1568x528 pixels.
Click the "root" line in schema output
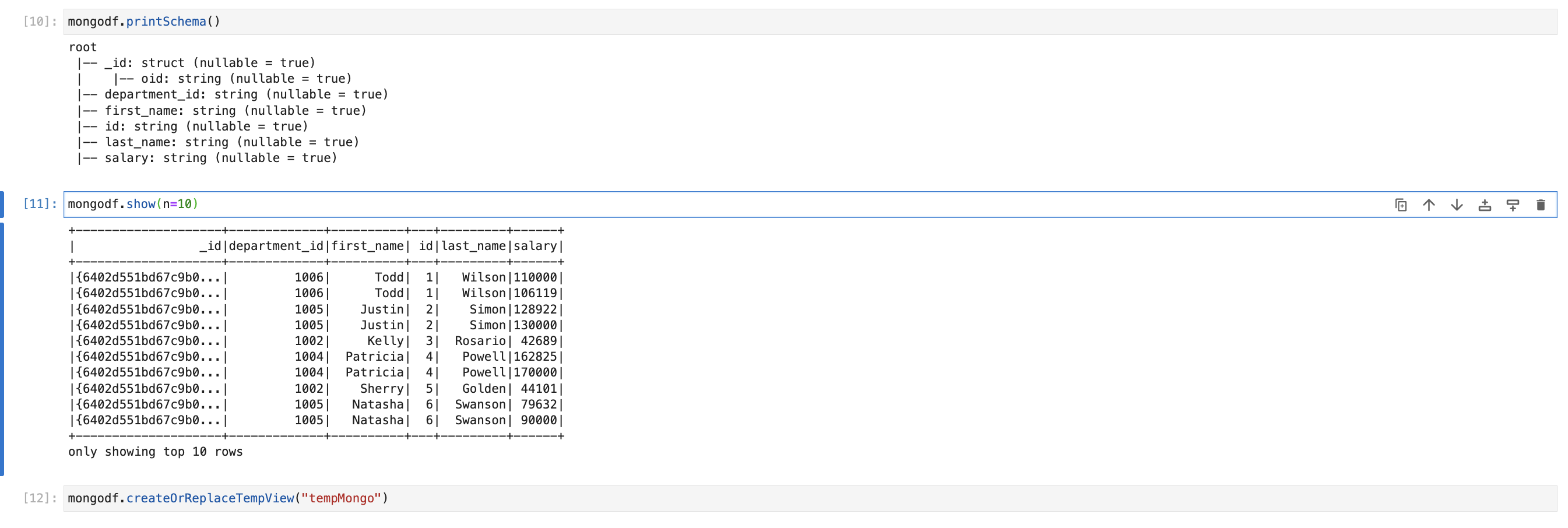[83, 47]
